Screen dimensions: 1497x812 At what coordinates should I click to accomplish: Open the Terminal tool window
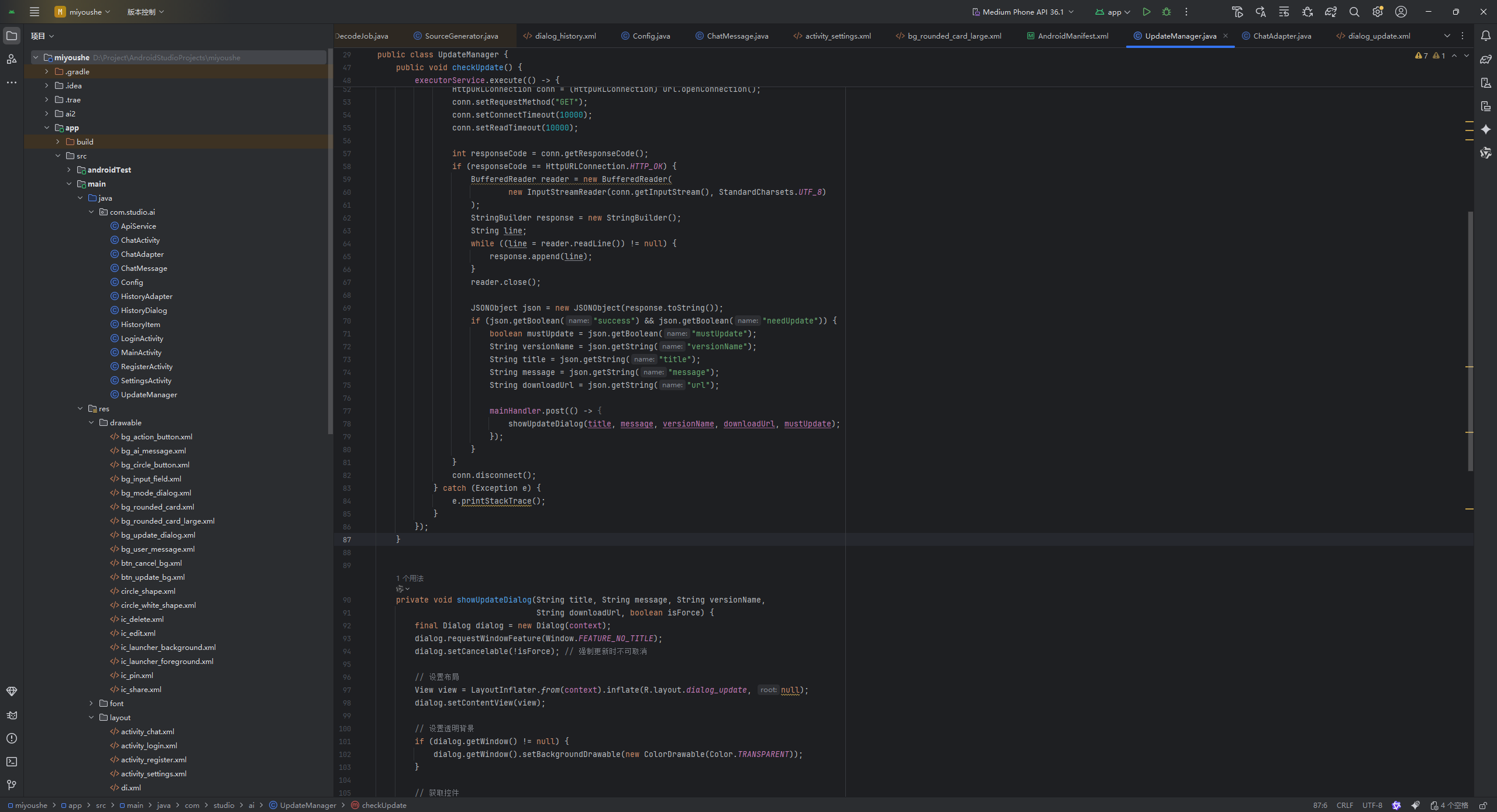click(x=12, y=762)
